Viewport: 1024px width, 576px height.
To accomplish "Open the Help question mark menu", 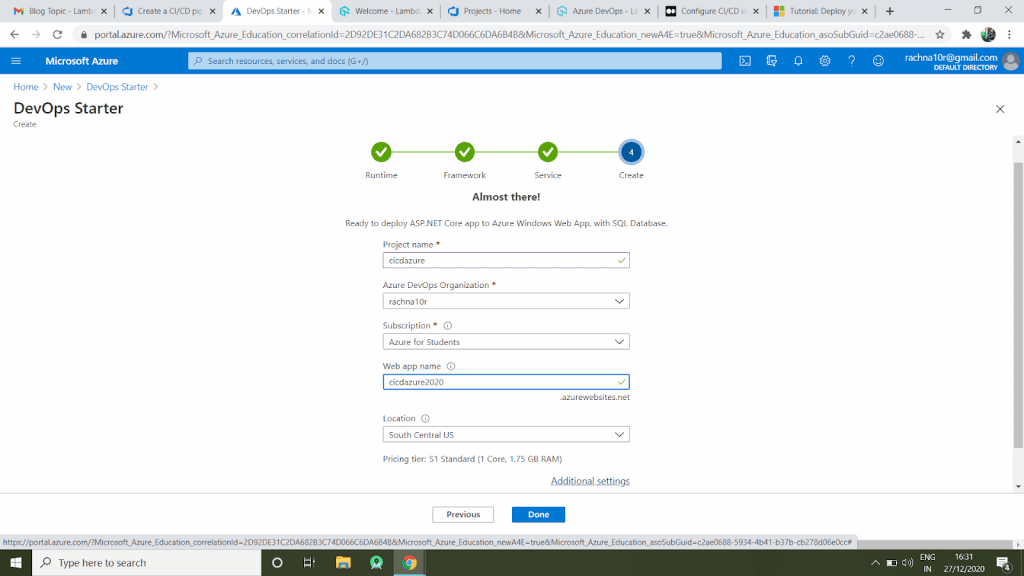I will pos(851,61).
